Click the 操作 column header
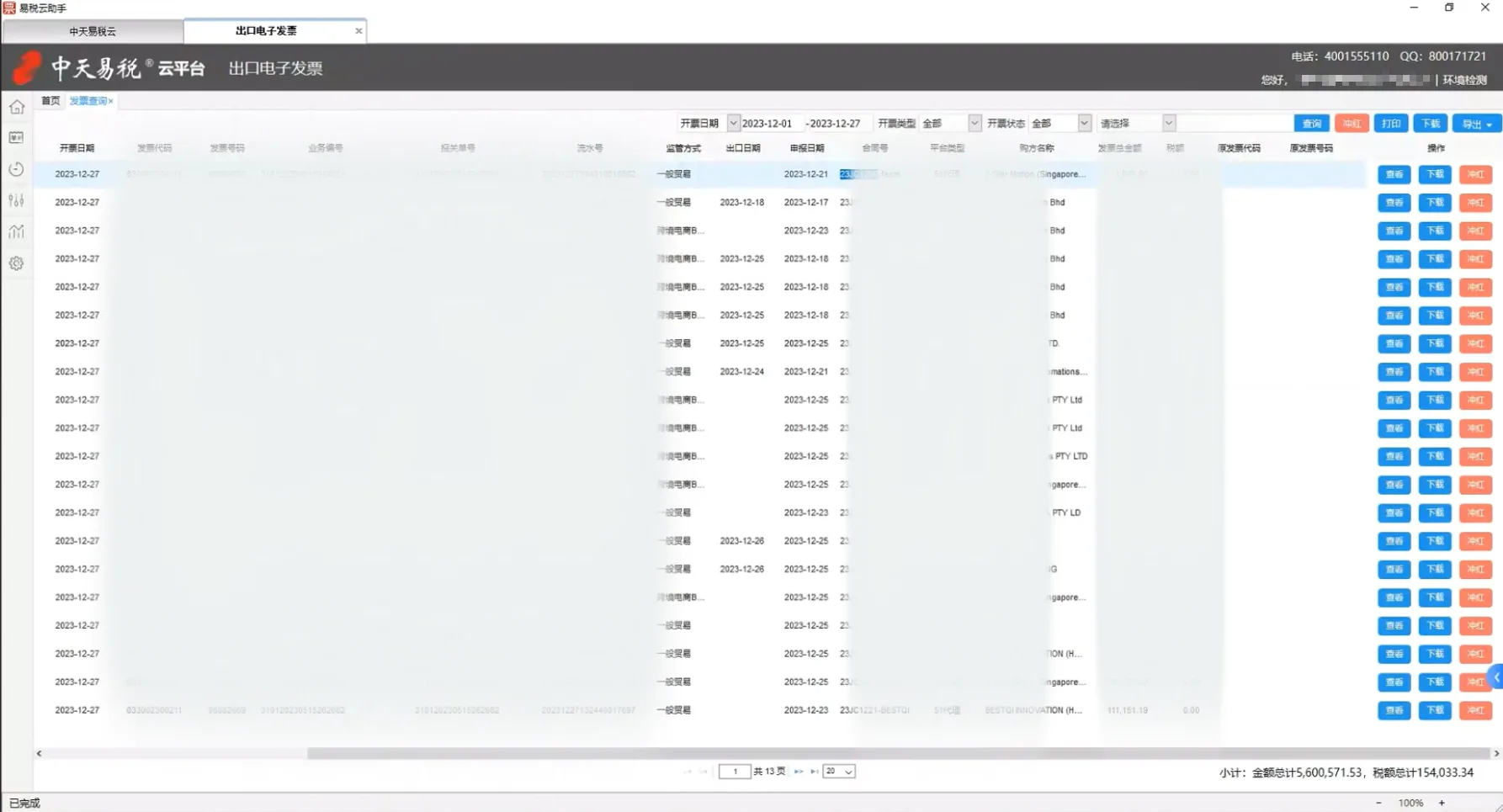1503x812 pixels. coord(1436,148)
